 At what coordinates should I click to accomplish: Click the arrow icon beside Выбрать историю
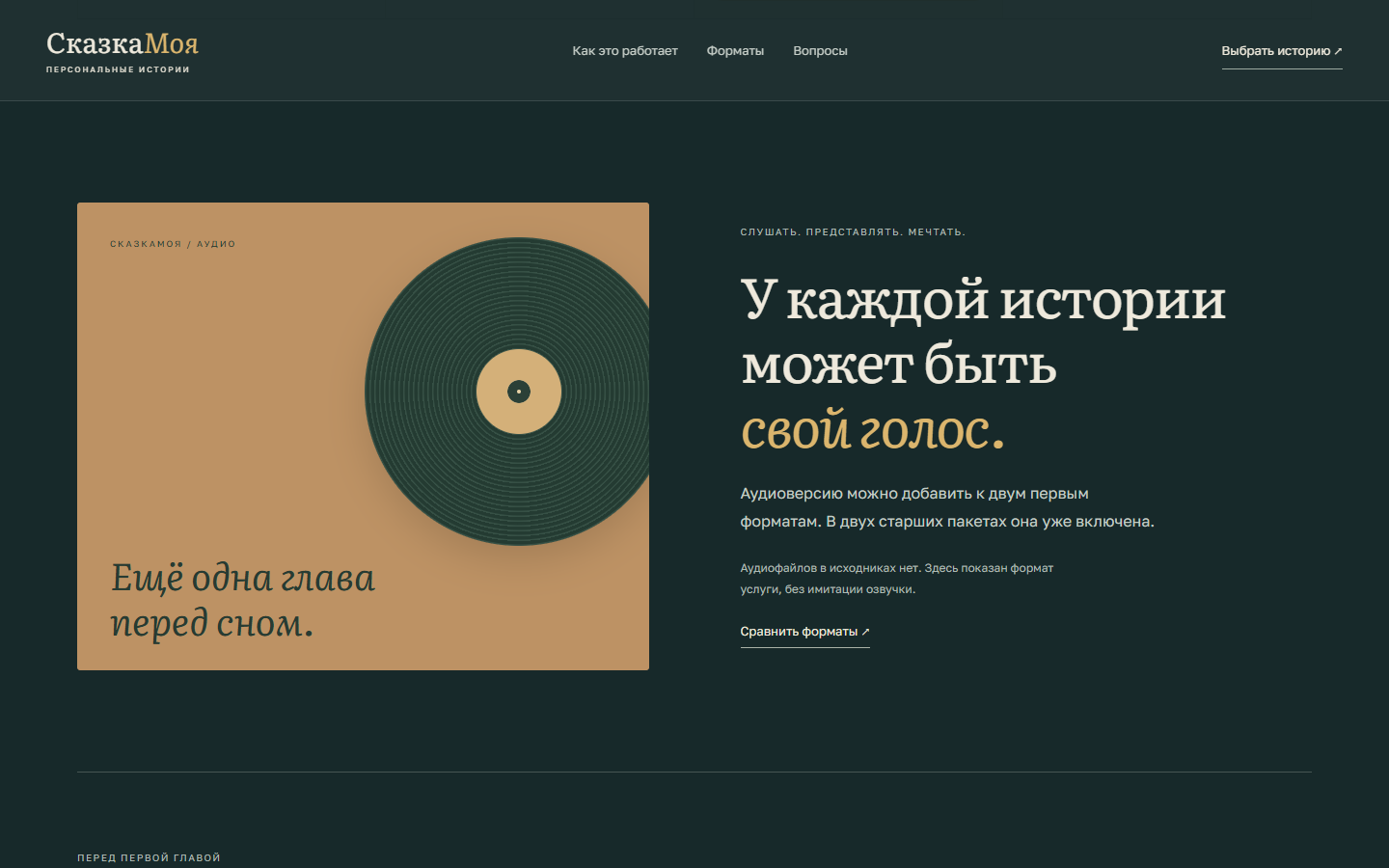tap(1338, 51)
